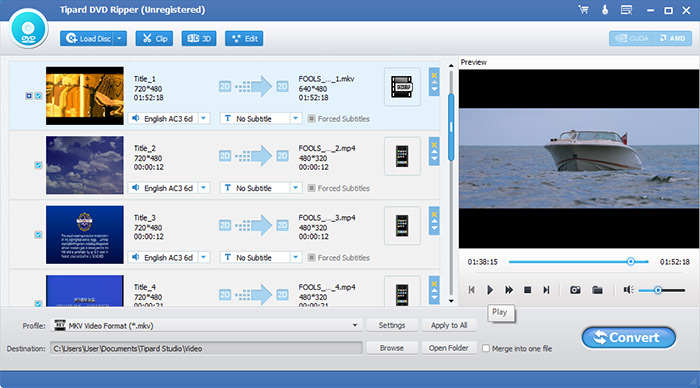Expand Title_1 chapters with plus icon

(x=29, y=96)
